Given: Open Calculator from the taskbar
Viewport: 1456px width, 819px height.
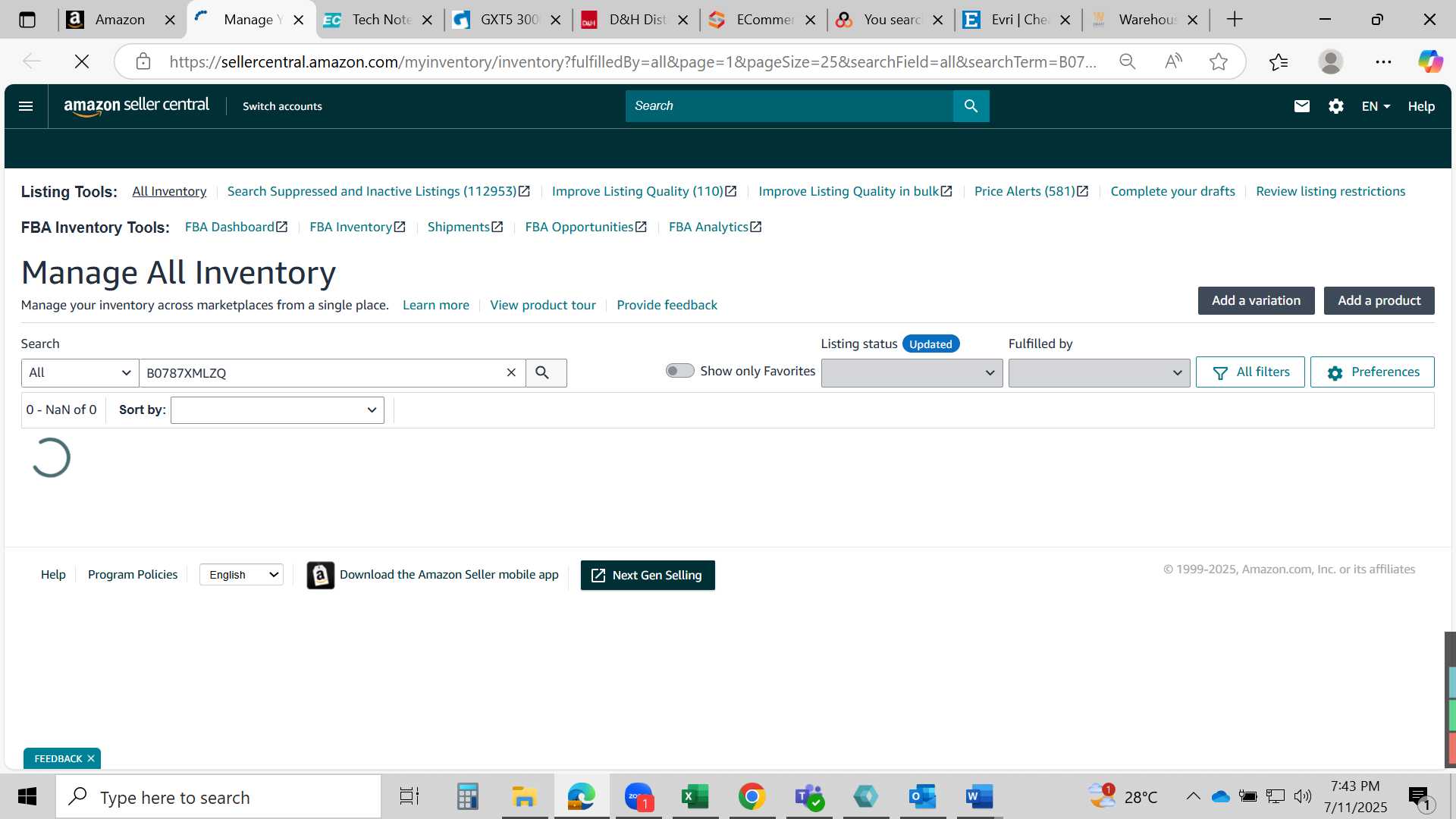Looking at the screenshot, I should click(x=467, y=797).
